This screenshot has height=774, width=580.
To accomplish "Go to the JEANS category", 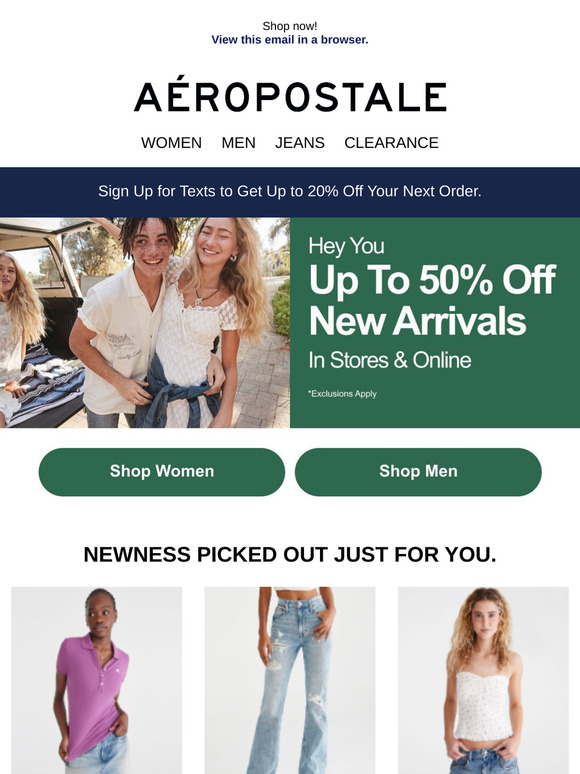I will (x=300, y=143).
